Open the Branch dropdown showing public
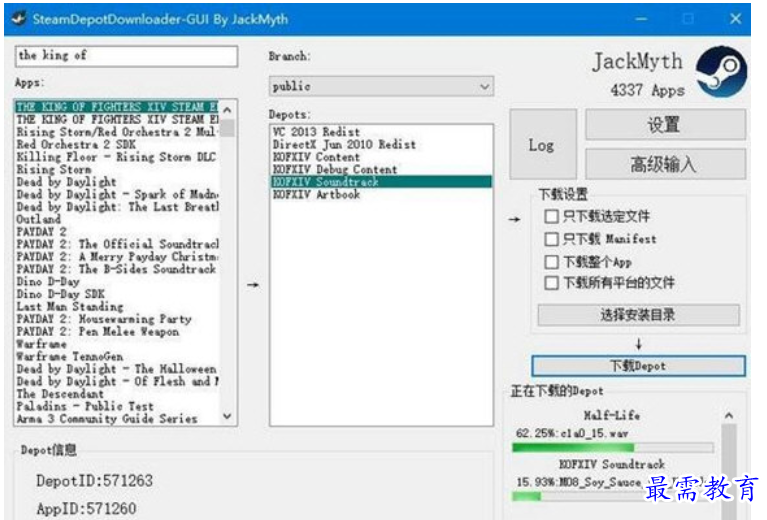The width and height of the screenshot is (767, 520). [x=381, y=87]
